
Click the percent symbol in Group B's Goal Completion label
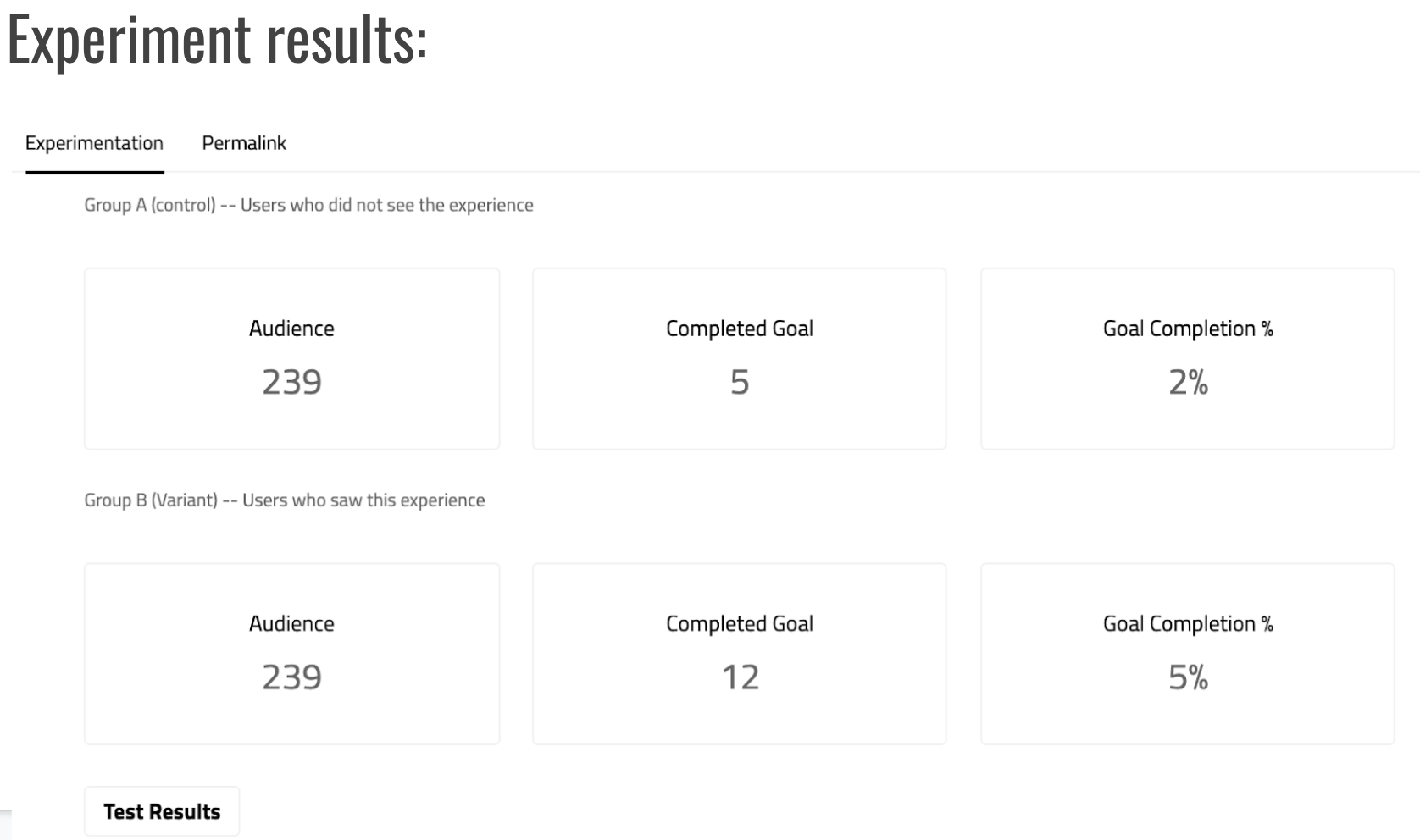point(1267,624)
